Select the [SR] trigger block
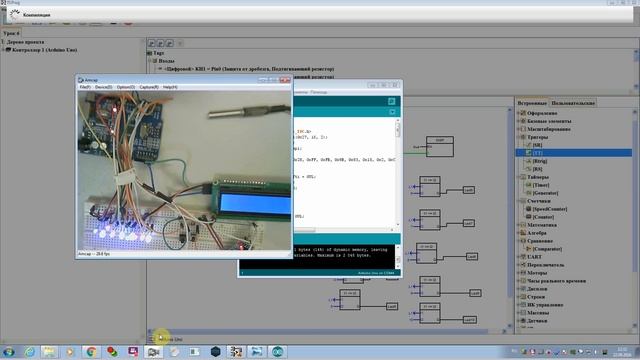640x360 pixels. (x=537, y=145)
